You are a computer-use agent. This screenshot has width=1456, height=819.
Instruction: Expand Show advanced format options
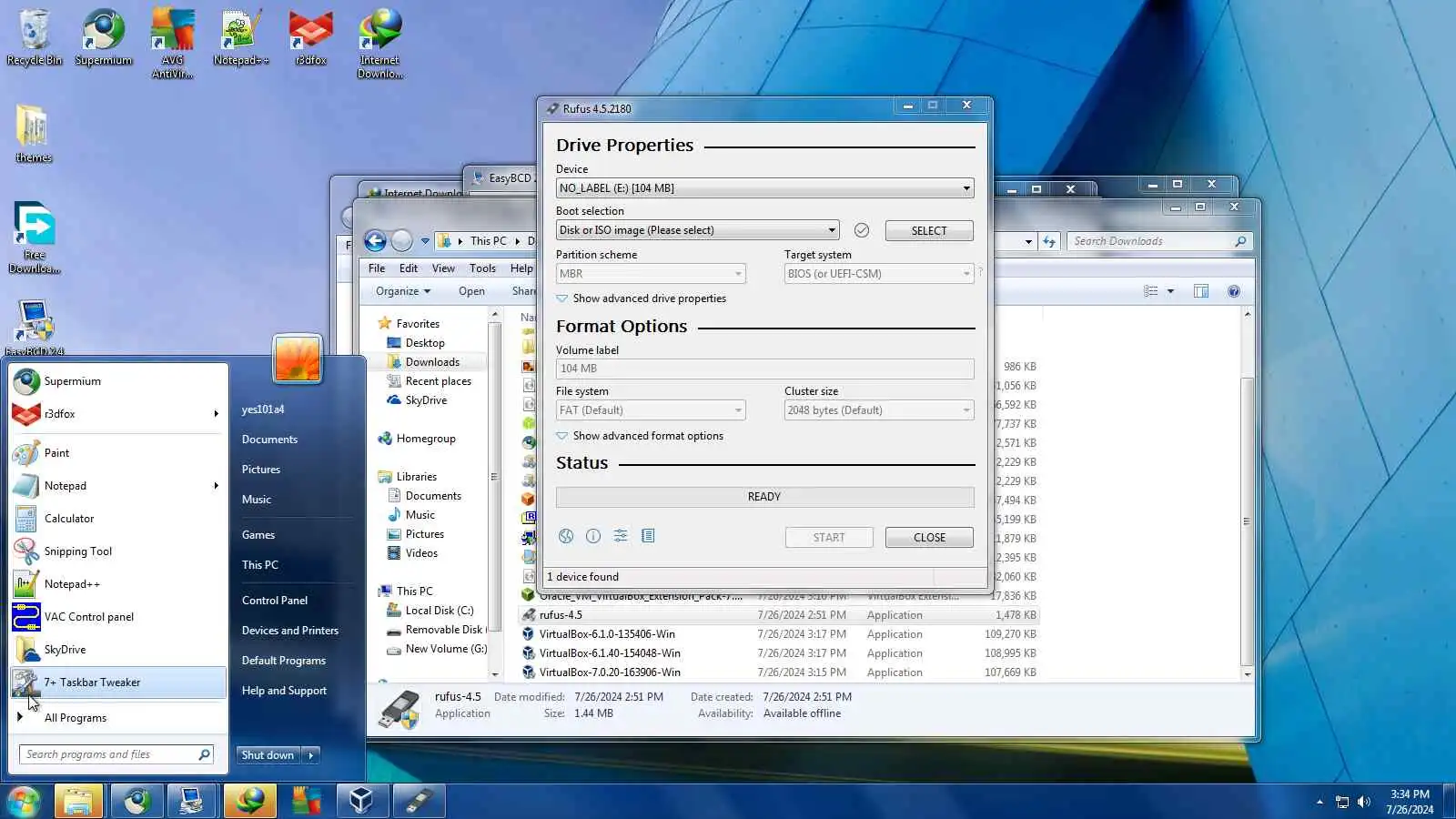640,436
